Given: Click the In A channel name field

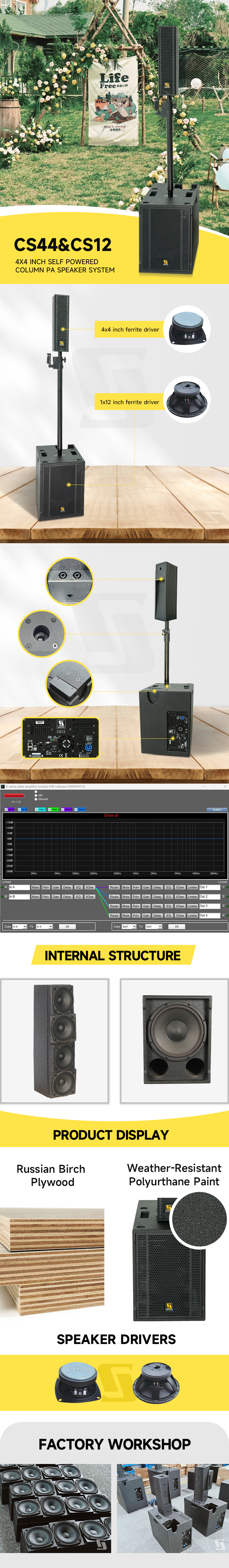Looking at the screenshot, I should click(x=19, y=888).
